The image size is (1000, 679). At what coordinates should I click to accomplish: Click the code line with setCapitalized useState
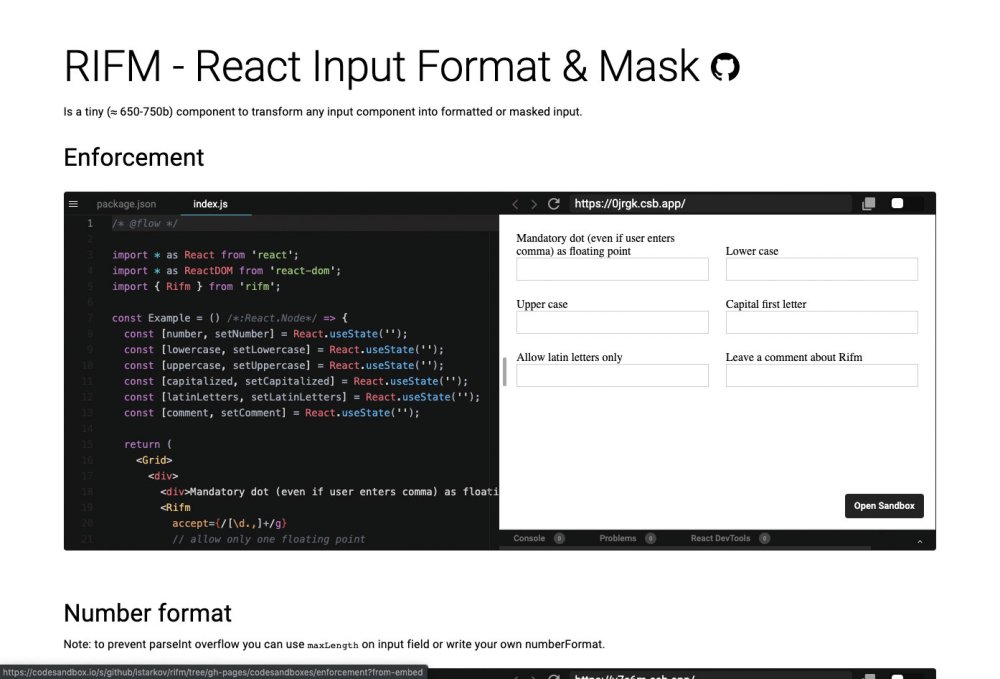click(x=296, y=381)
